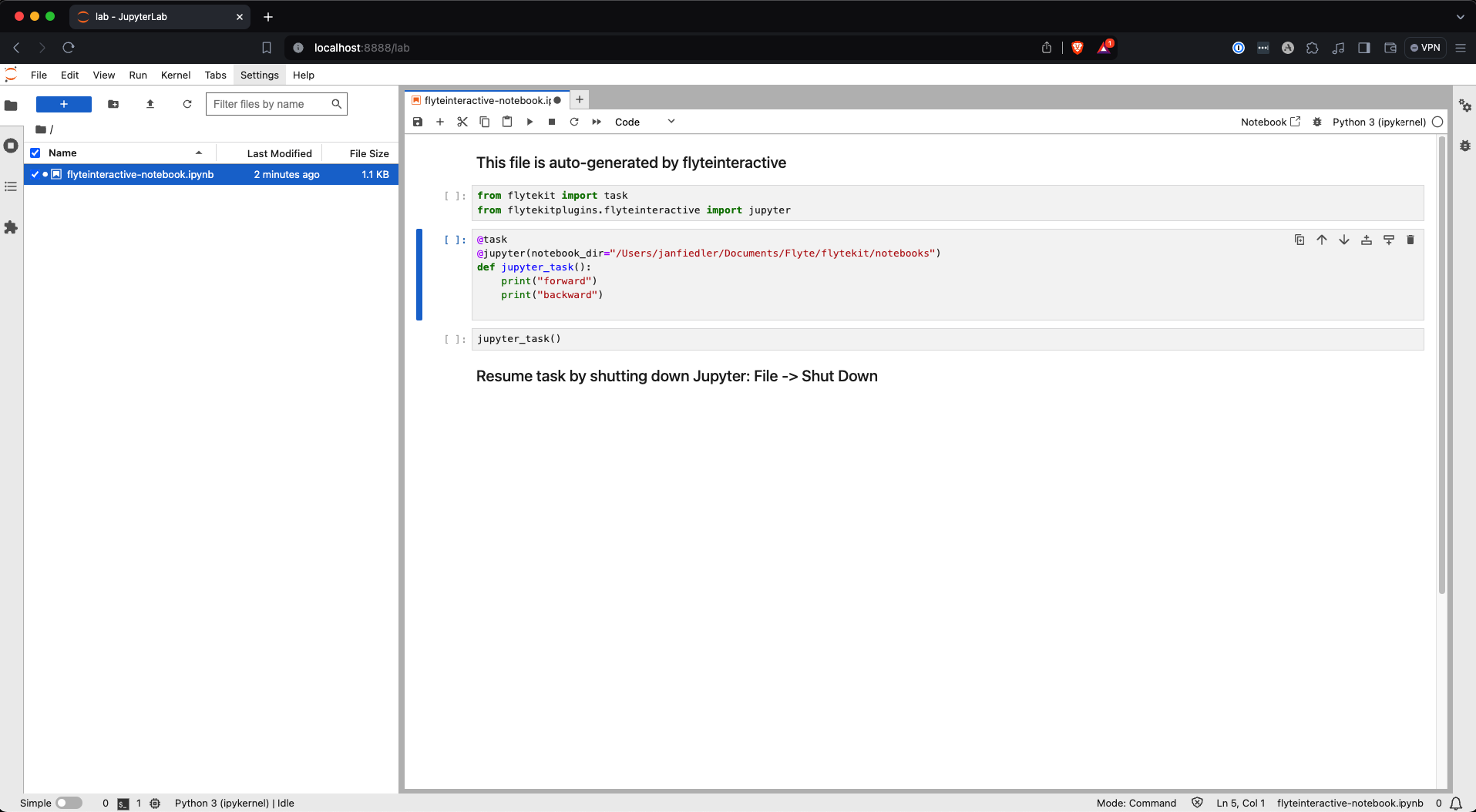This screenshot has width=1476, height=812.
Task: Paste cell from clipboard in the notebook toolbar
Action: point(507,122)
